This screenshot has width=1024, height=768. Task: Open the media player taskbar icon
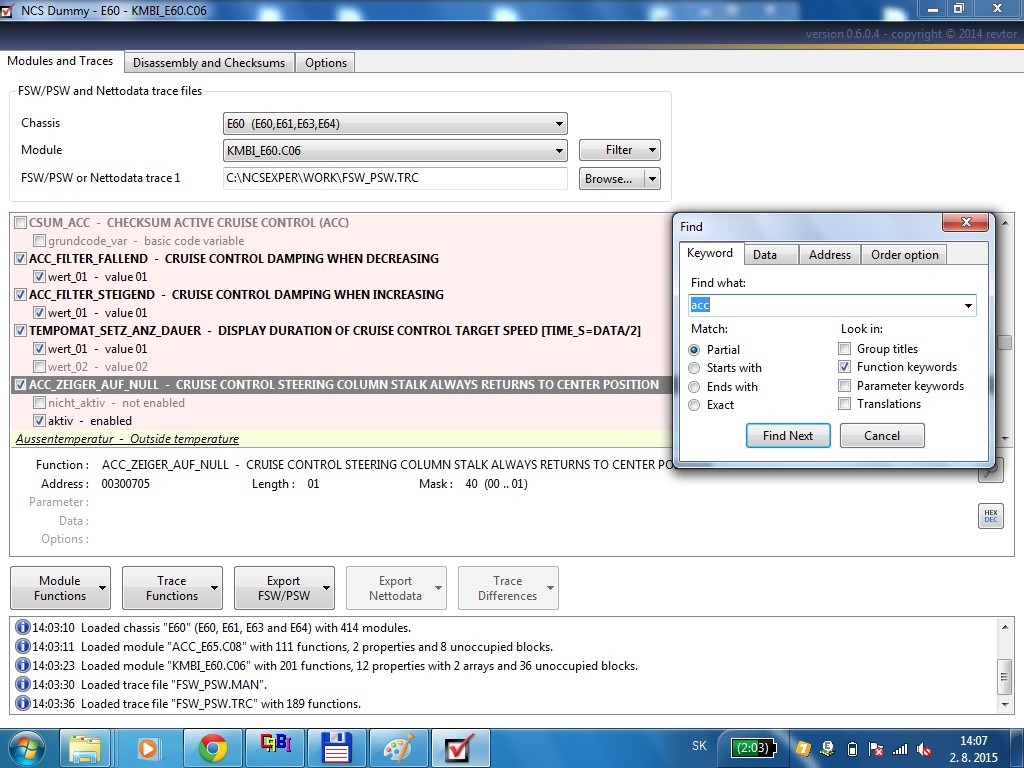coord(148,747)
